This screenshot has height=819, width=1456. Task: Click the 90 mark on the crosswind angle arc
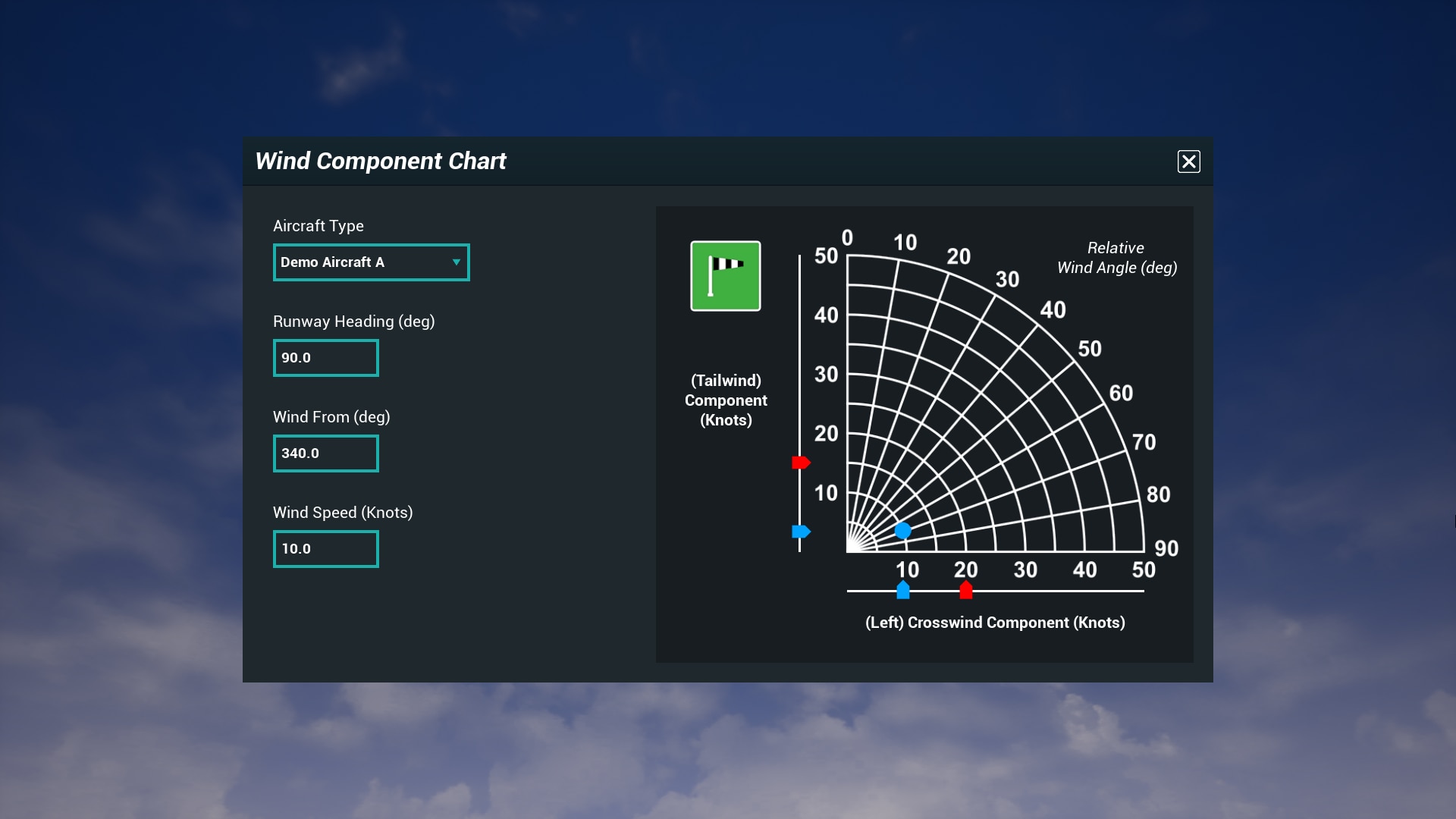[1167, 548]
